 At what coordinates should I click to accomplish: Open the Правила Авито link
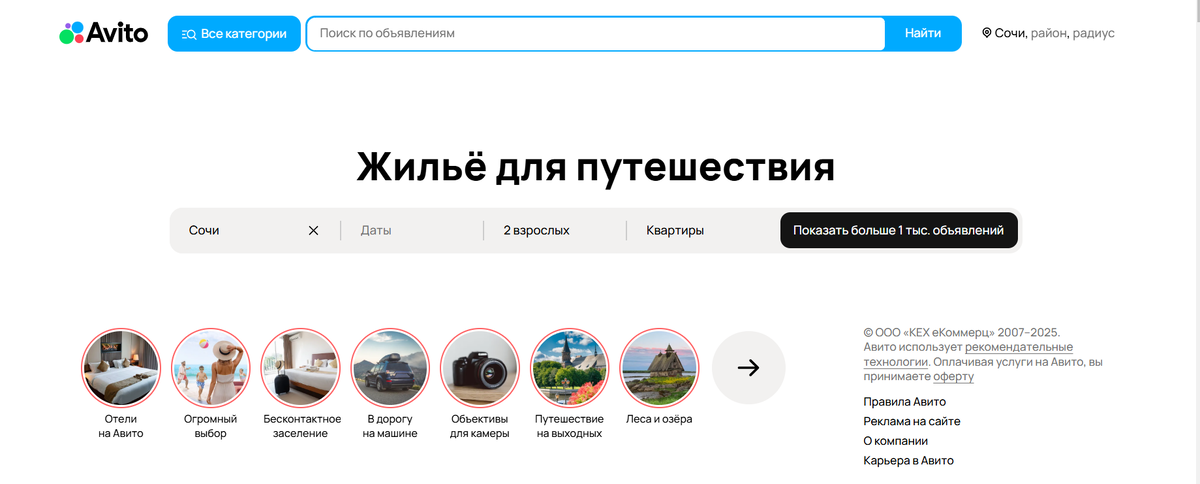point(904,401)
